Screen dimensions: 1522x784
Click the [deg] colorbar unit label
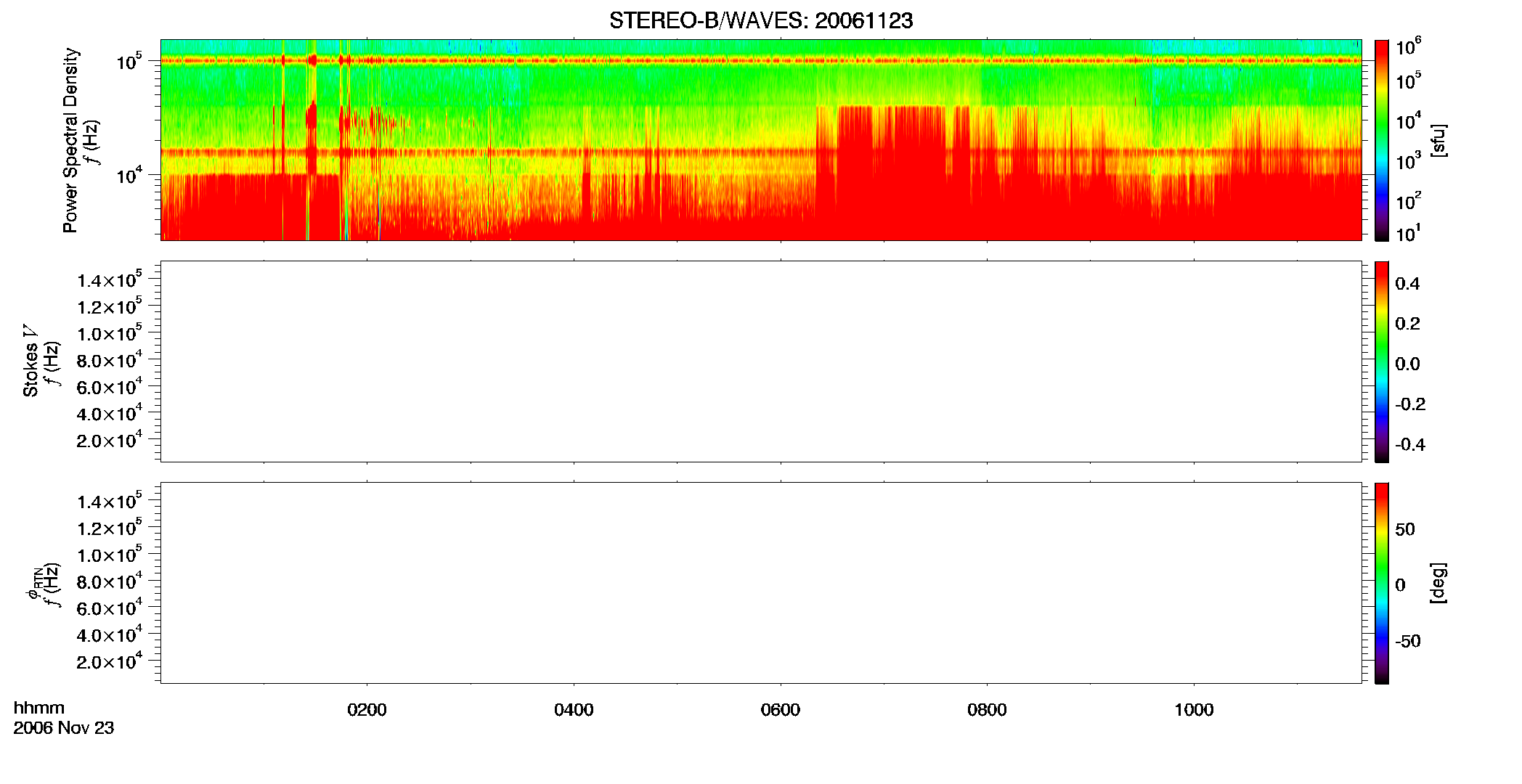click(1438, 583)
